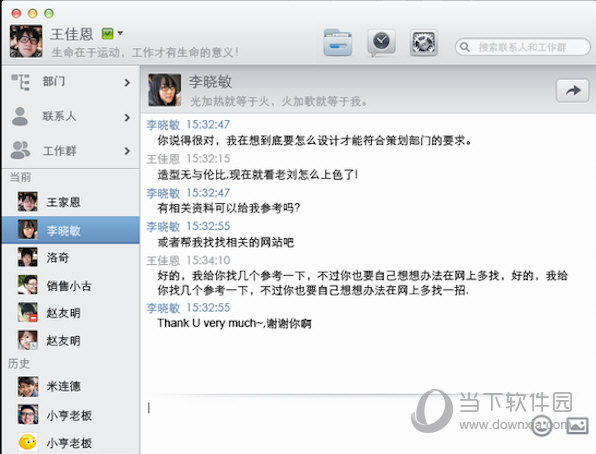
Task: Click sender name 王佳恩 at 15:34:10
Action: [x=163, y=260]
